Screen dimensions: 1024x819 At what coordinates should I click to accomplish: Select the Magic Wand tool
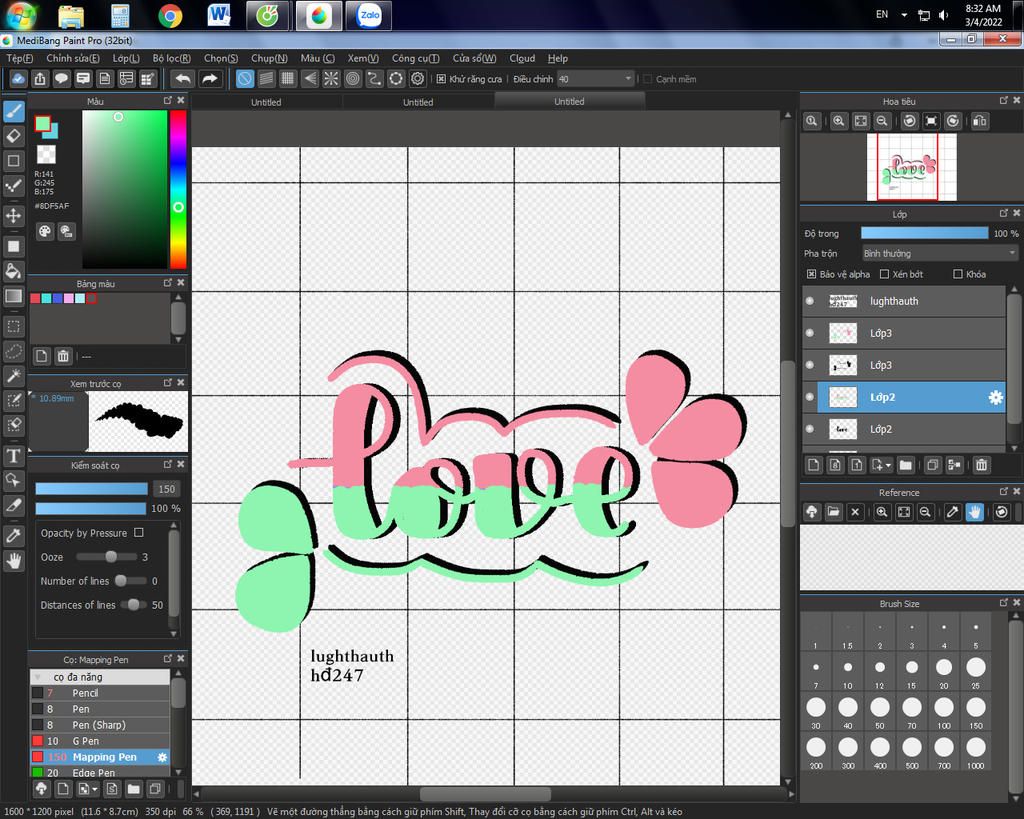[14, 376]
